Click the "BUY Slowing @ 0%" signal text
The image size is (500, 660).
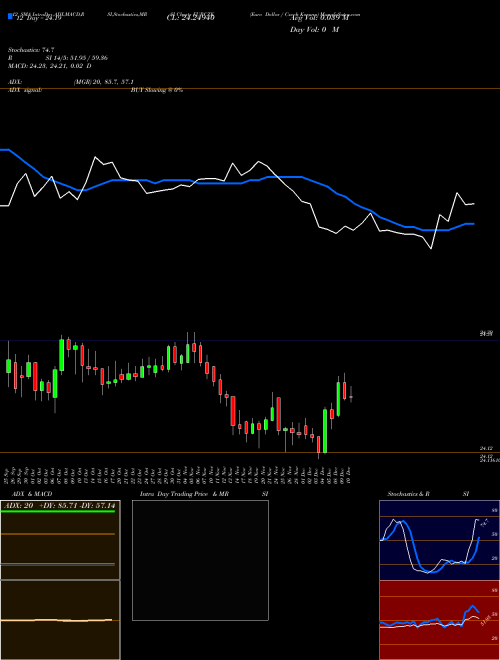click(157, 90)
